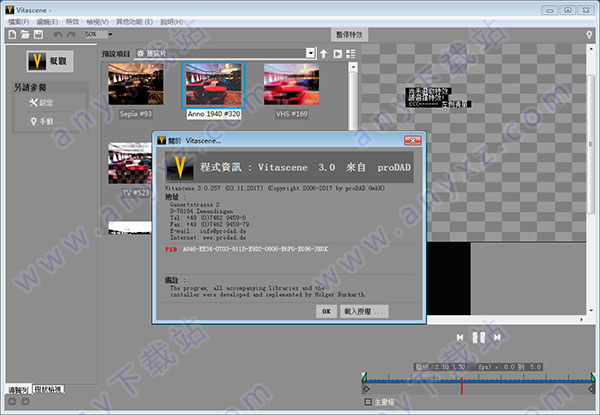Click the green end marker on timeline
Image resolution: width=600 pixels, height=415 pixels.
593,378
